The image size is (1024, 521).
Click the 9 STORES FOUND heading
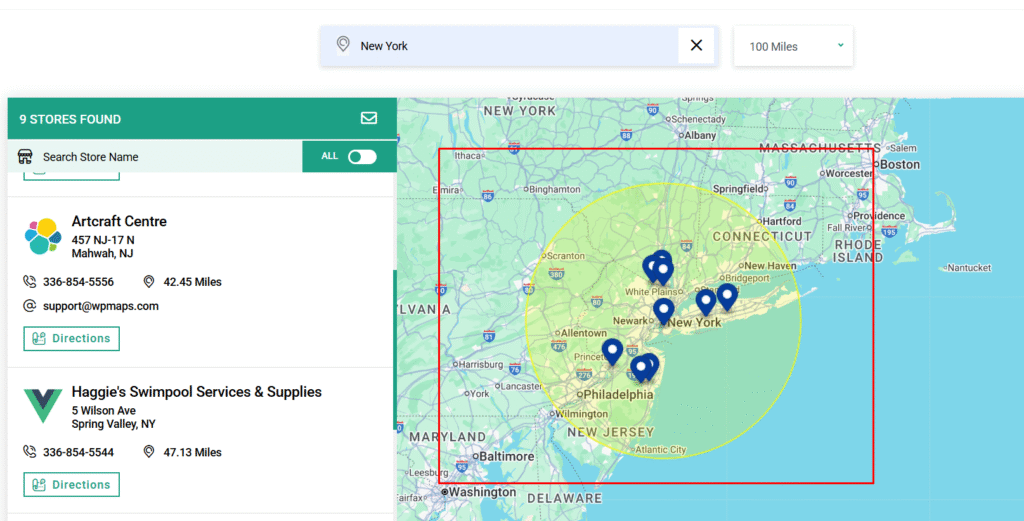[70, 119]
